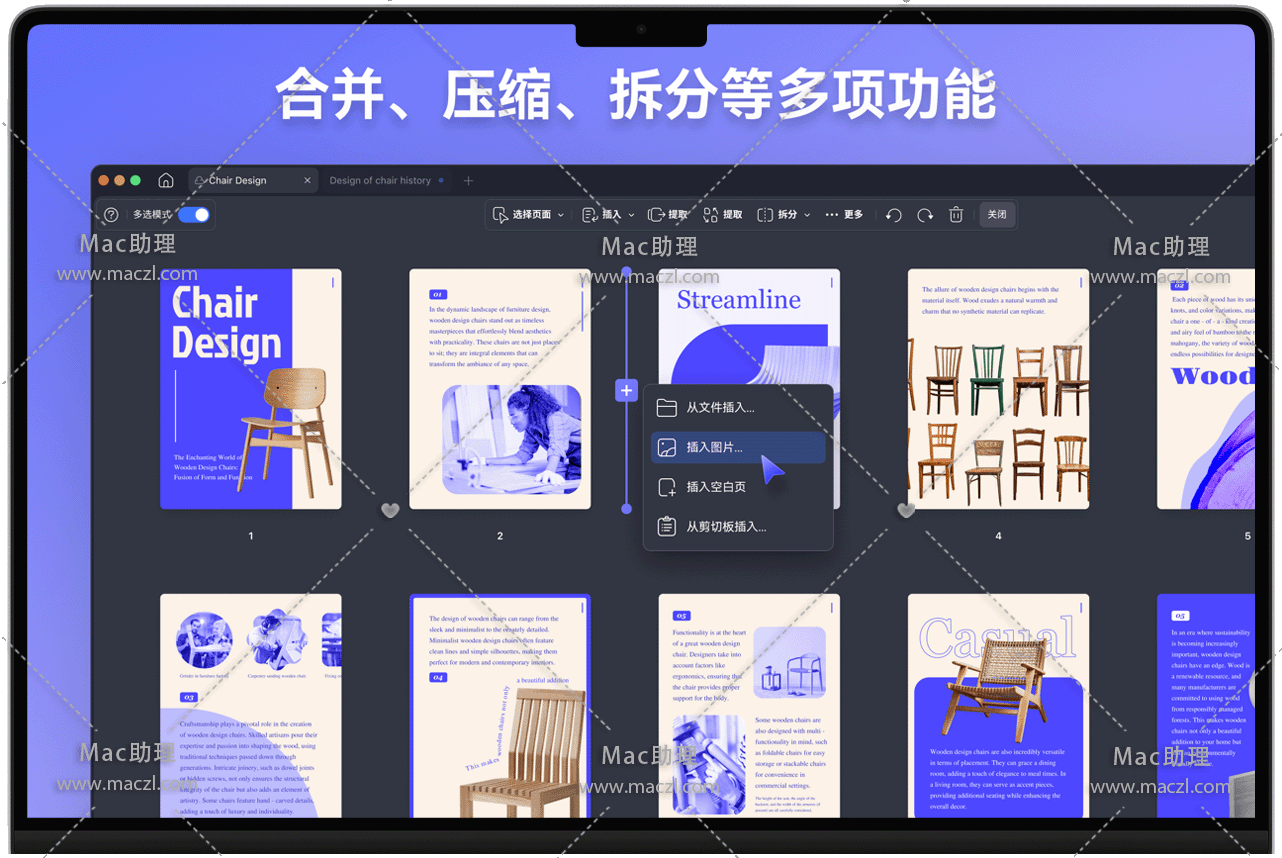Toggle the 多选模式 multi-select switch

[x=194, y=215]
